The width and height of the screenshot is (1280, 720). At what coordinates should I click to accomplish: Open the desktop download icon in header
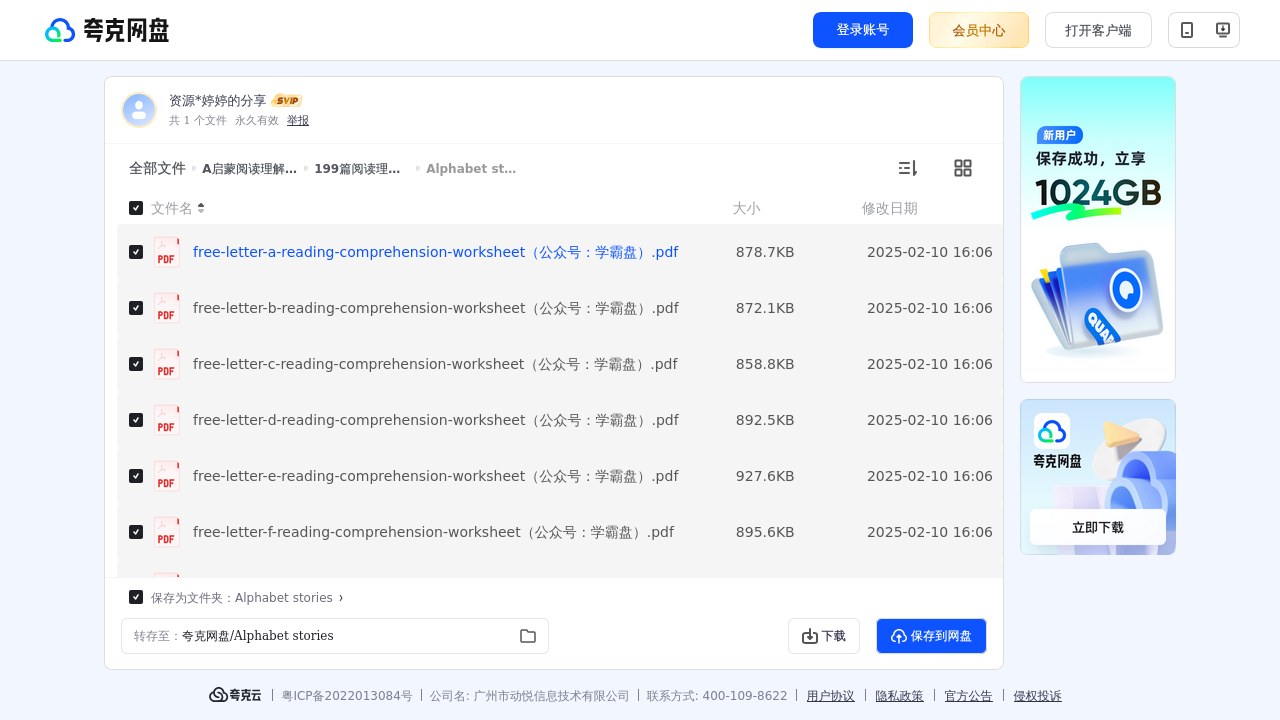(1222, 30)
